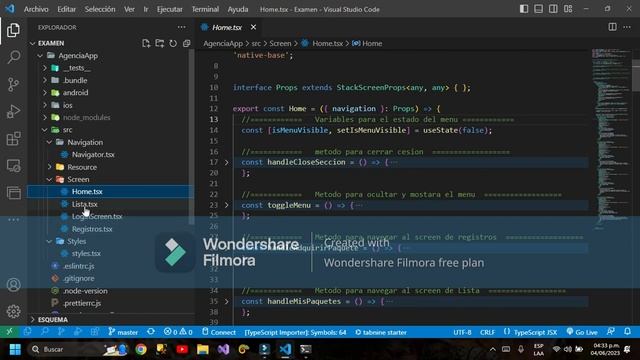Open styles.tsx file
The image size is (640, 360).
click(x=86, y=253)
